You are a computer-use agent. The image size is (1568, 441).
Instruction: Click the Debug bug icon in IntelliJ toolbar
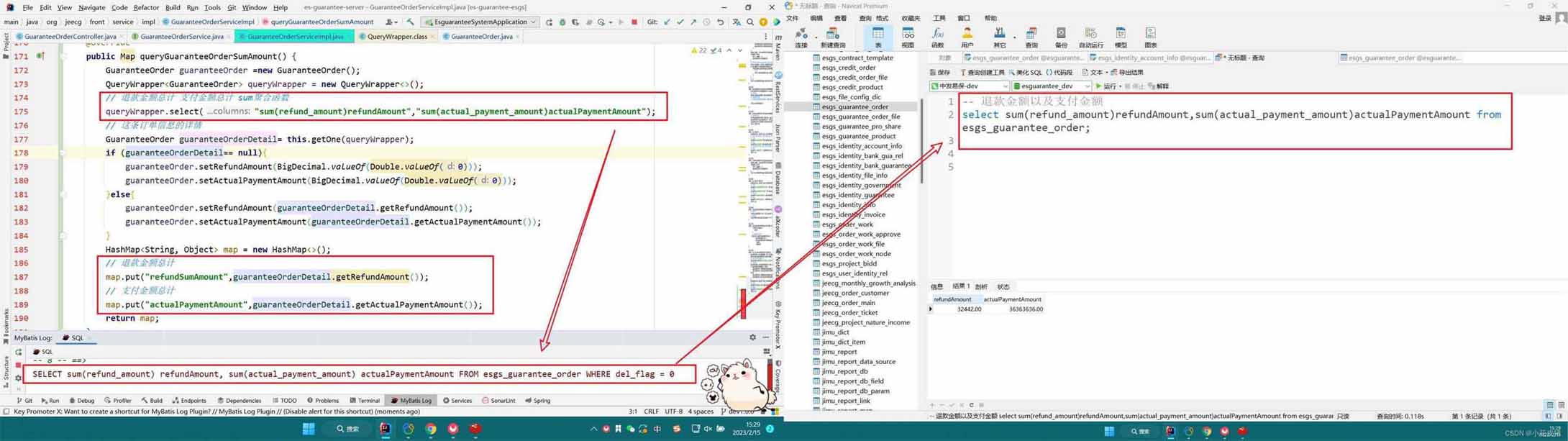point(562,22)
